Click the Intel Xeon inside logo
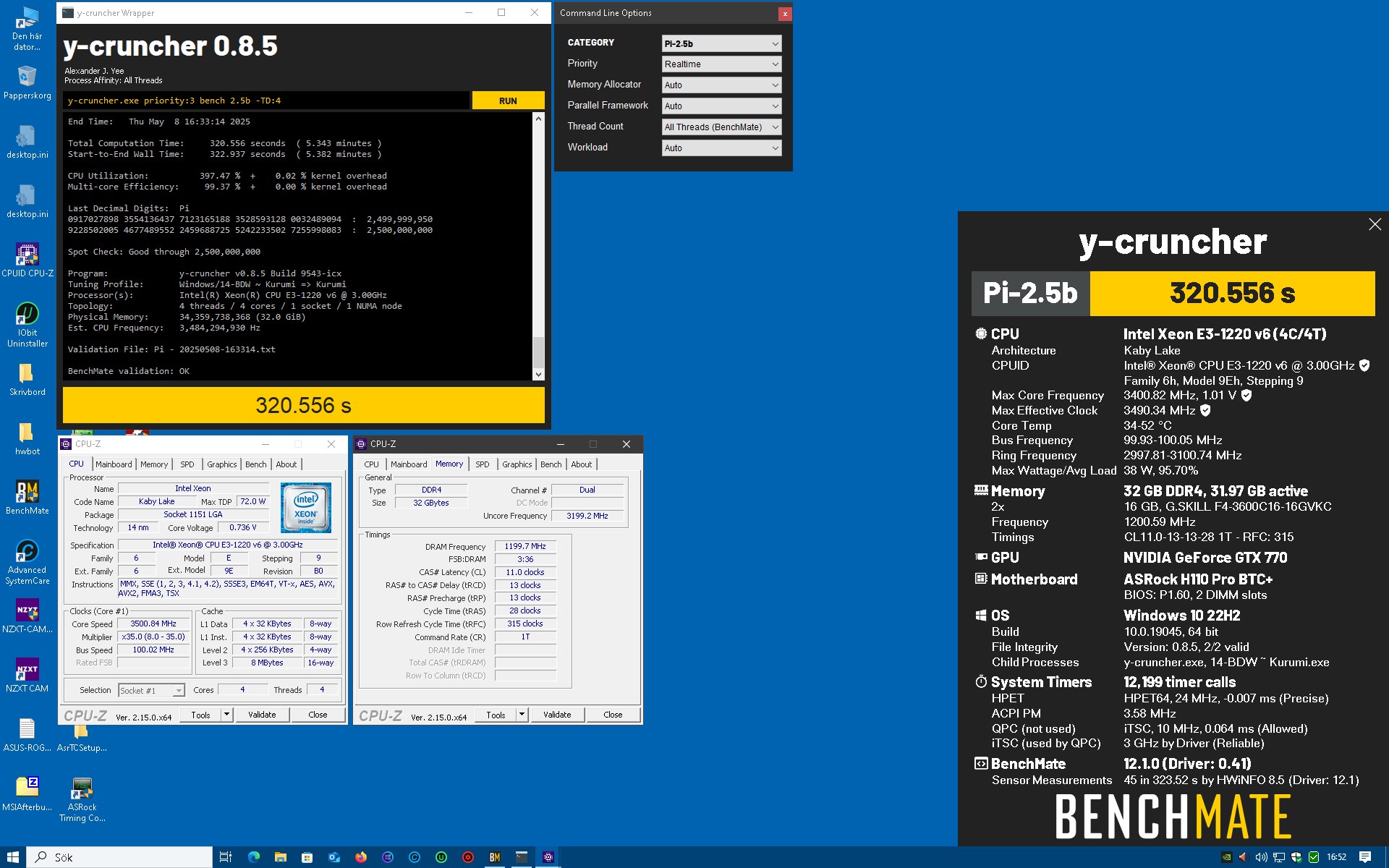The image size is (1389, 868). tap(305, 508)
